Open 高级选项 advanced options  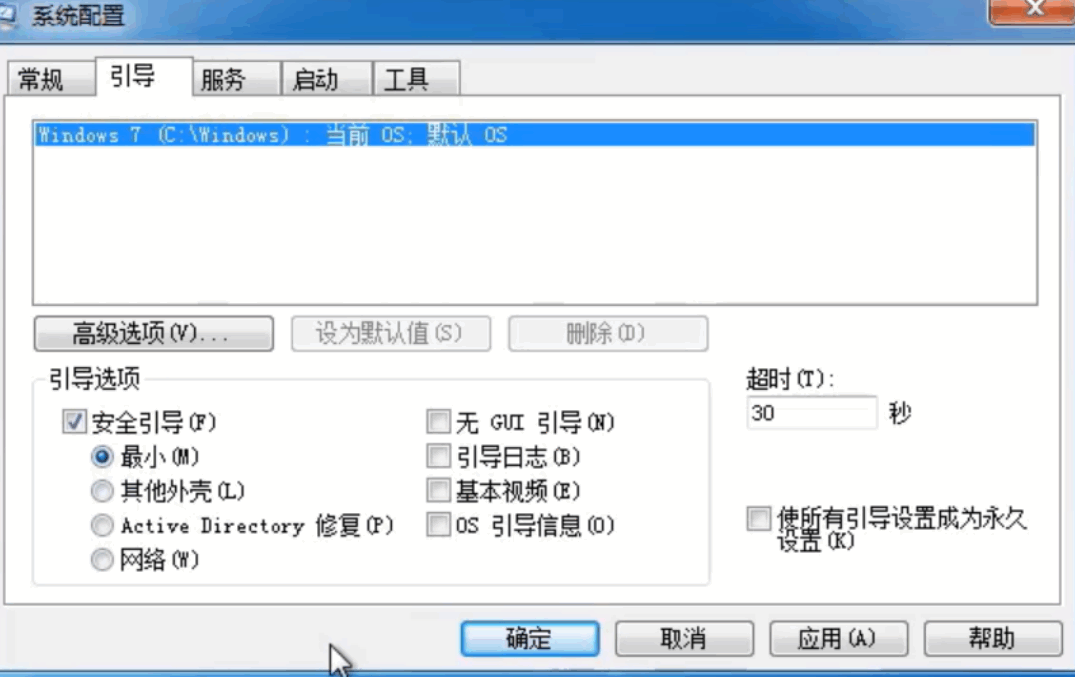pos(154,333)
